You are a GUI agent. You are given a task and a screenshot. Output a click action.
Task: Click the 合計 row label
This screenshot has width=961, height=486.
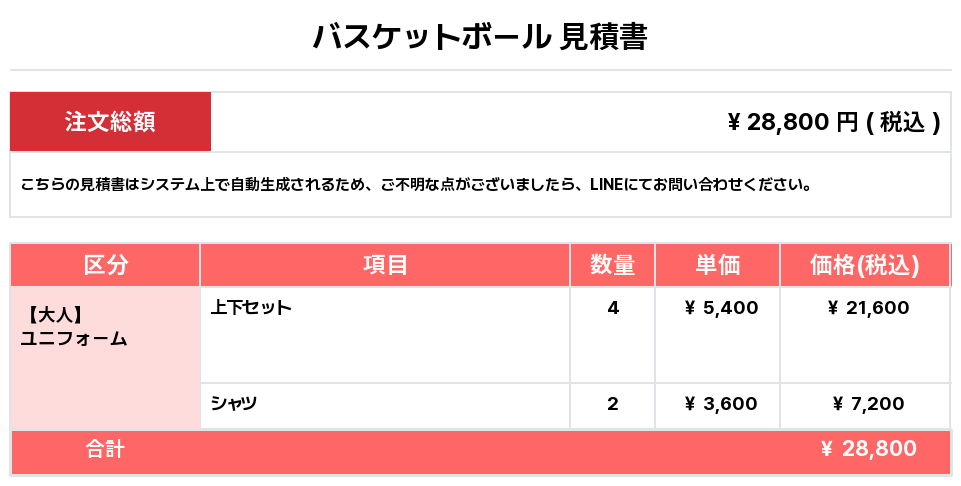tap(105, 449)
